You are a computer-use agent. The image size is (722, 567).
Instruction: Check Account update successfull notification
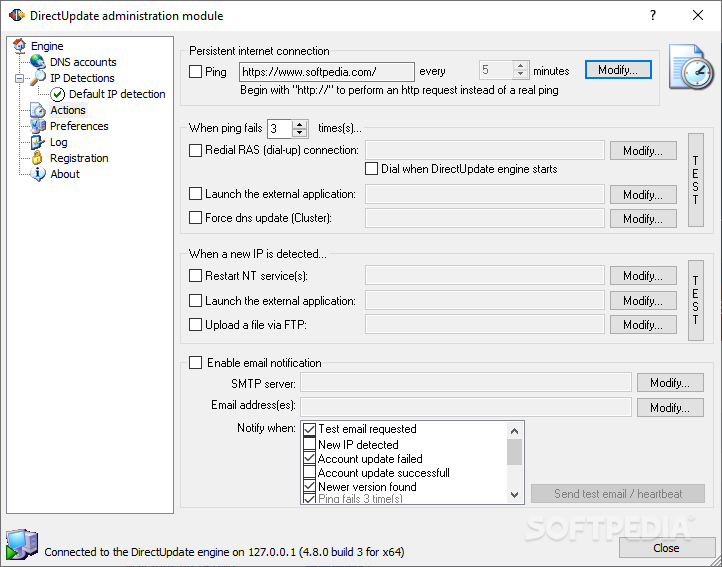[x=309, y=472]
